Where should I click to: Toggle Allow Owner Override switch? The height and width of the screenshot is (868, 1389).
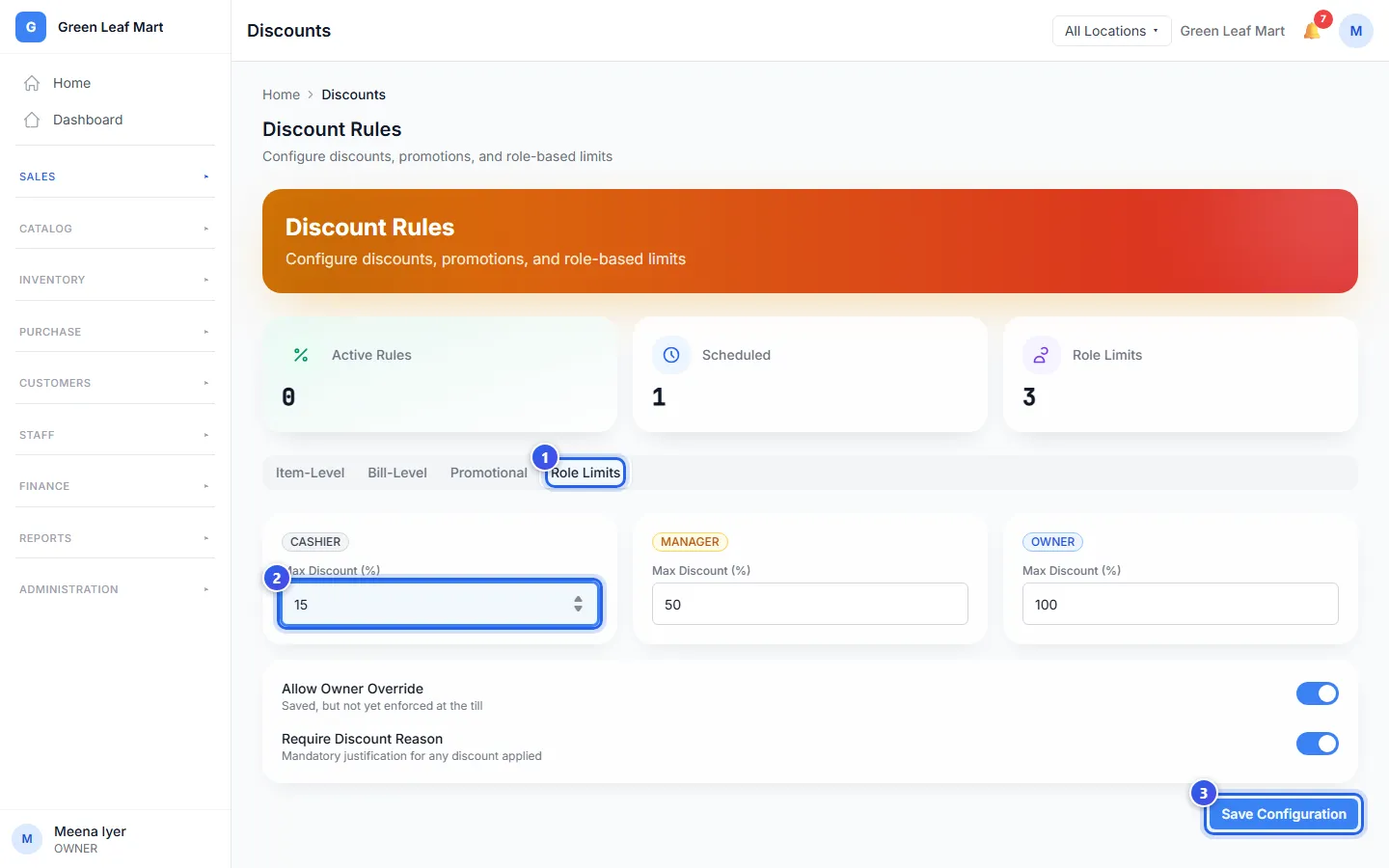1318,693
